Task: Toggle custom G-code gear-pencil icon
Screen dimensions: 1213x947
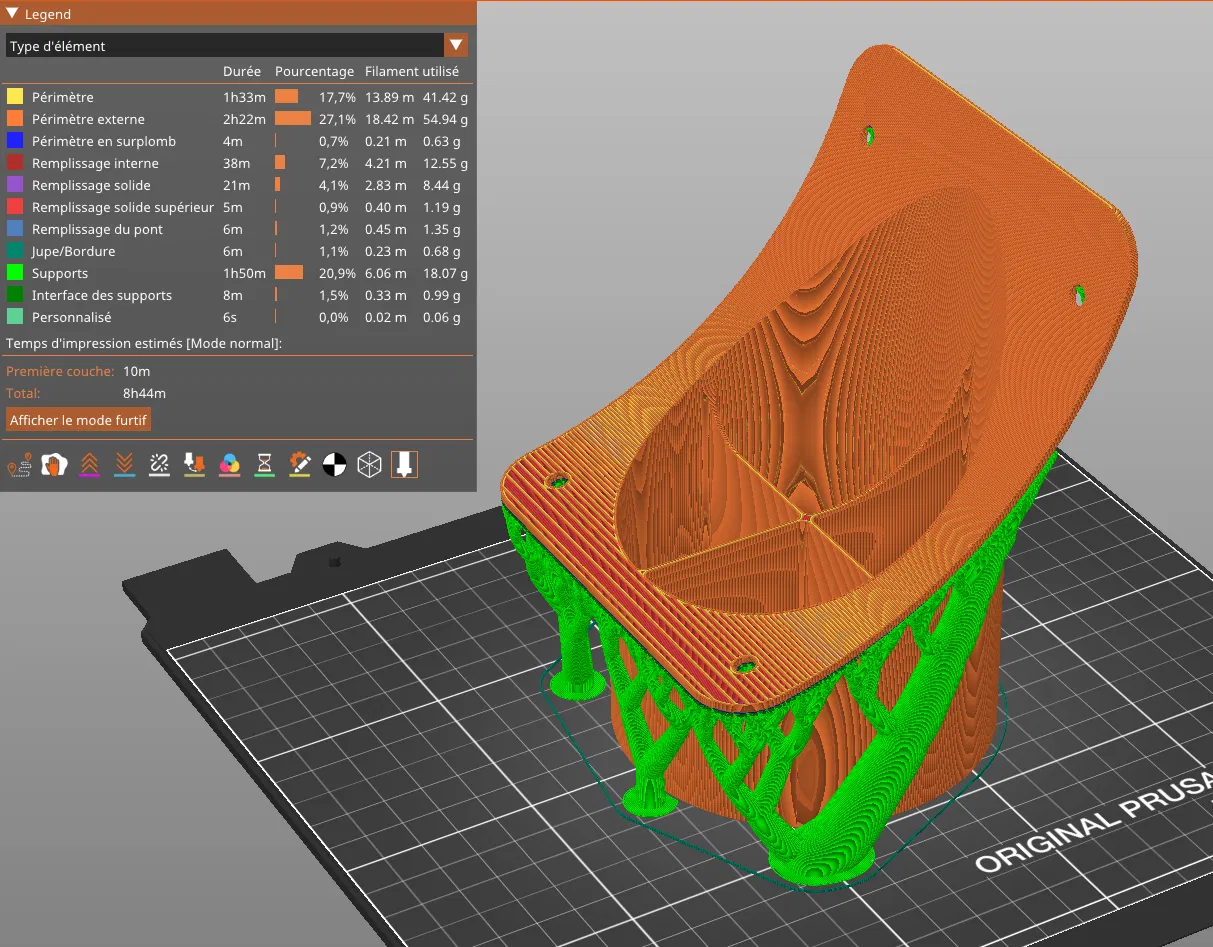Action: click(299, 465)
